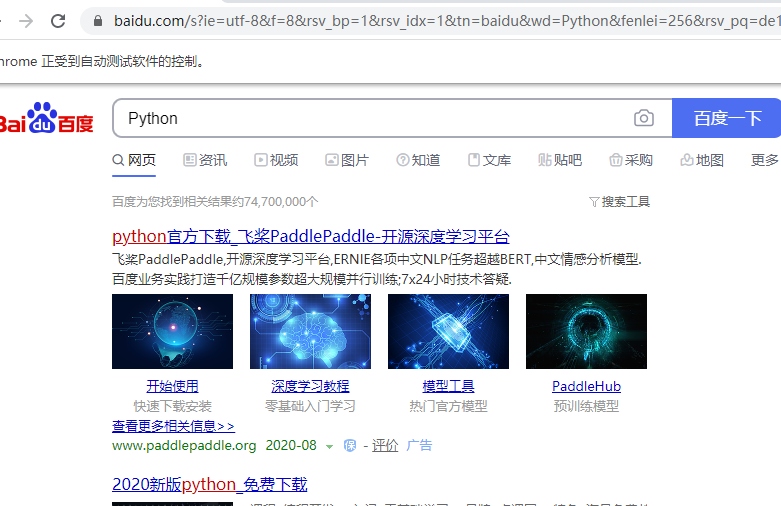Screen dimensions: 781x506
Task: Click the chip circuit thumbnail above 模型工具
Action: (448, 331)
